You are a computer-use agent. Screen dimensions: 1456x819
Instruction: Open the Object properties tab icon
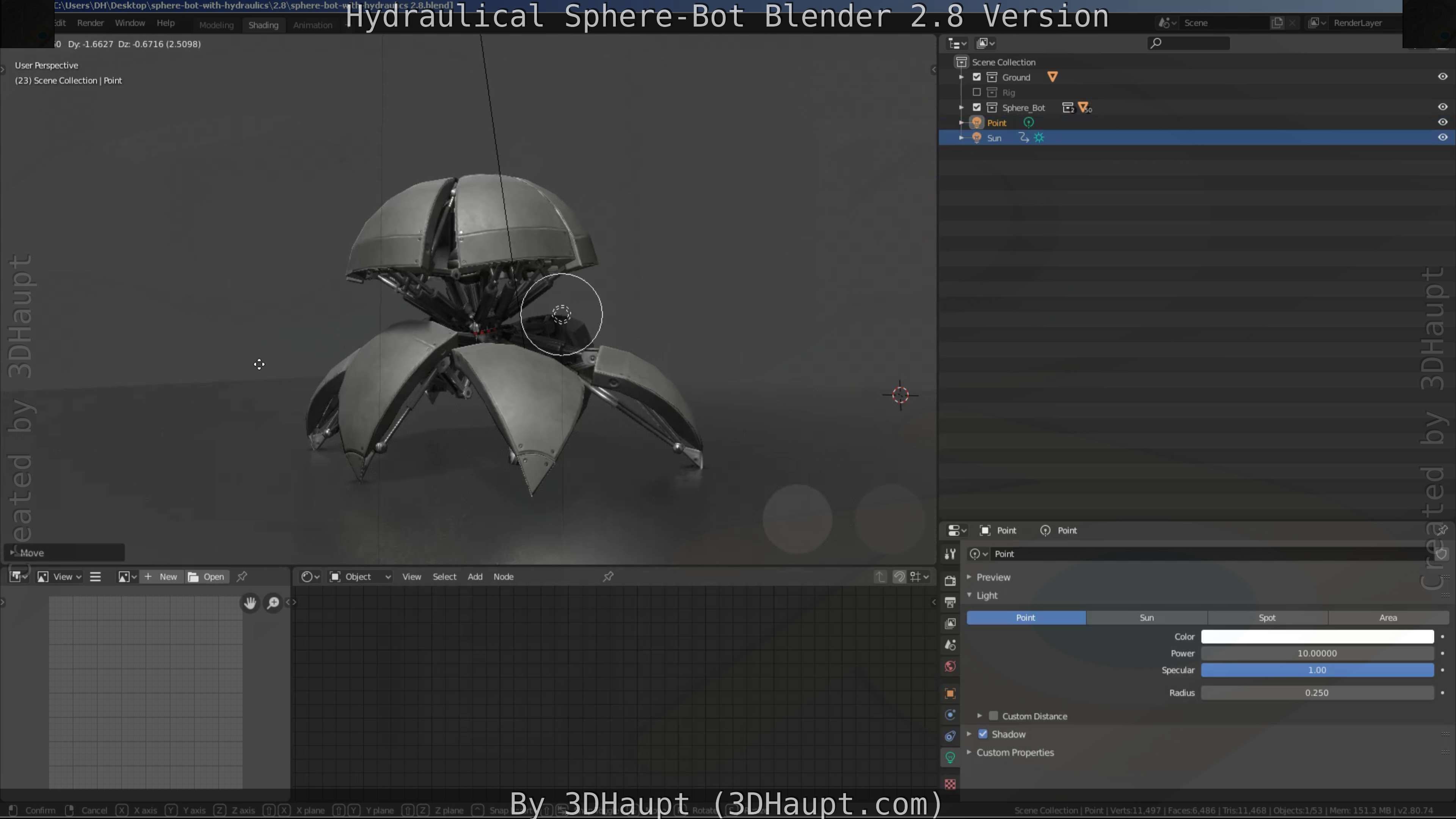[950, 693]
